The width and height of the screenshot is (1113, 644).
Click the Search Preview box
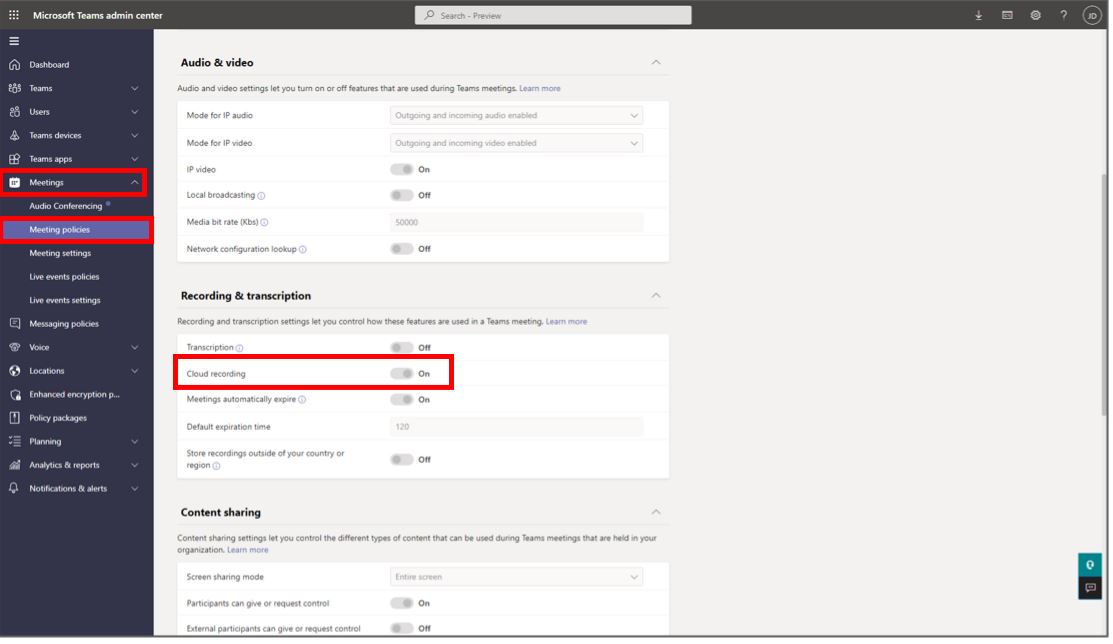pyautogui.click(x=550, y=15)
